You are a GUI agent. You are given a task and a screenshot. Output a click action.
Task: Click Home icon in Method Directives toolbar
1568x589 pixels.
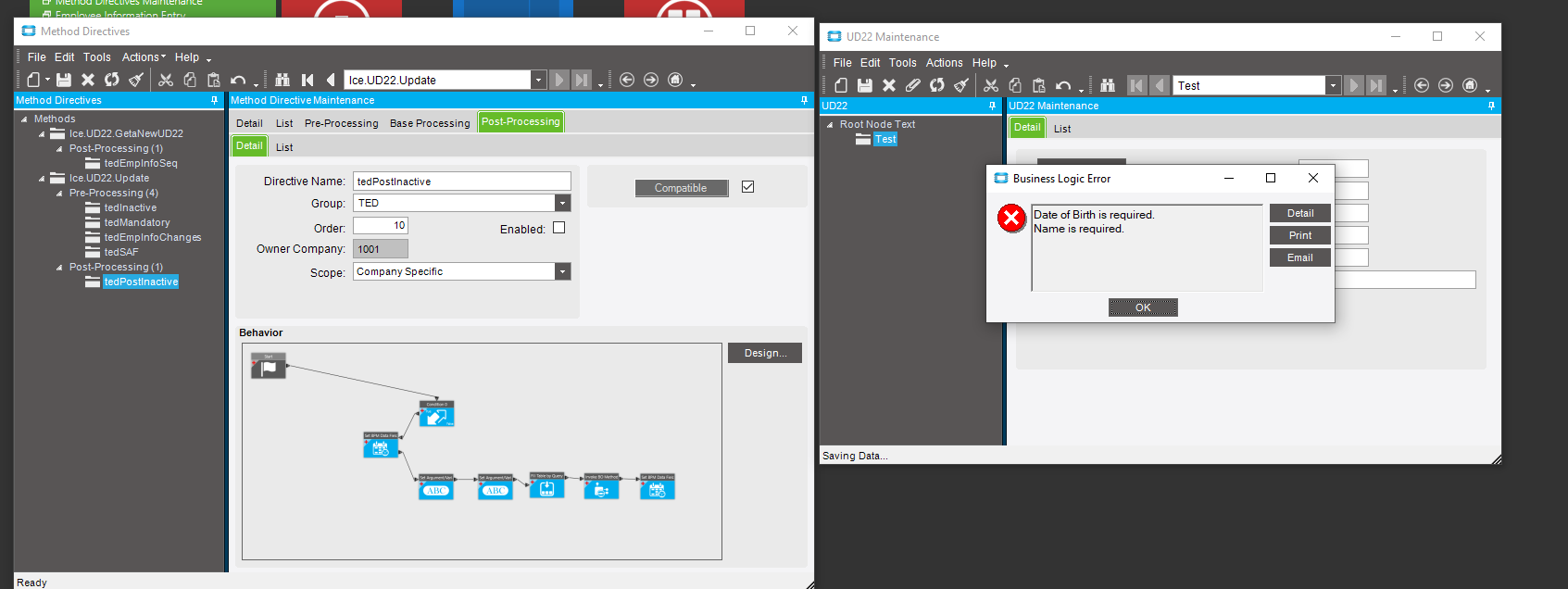pyautogui.click(x=675, y=80)
